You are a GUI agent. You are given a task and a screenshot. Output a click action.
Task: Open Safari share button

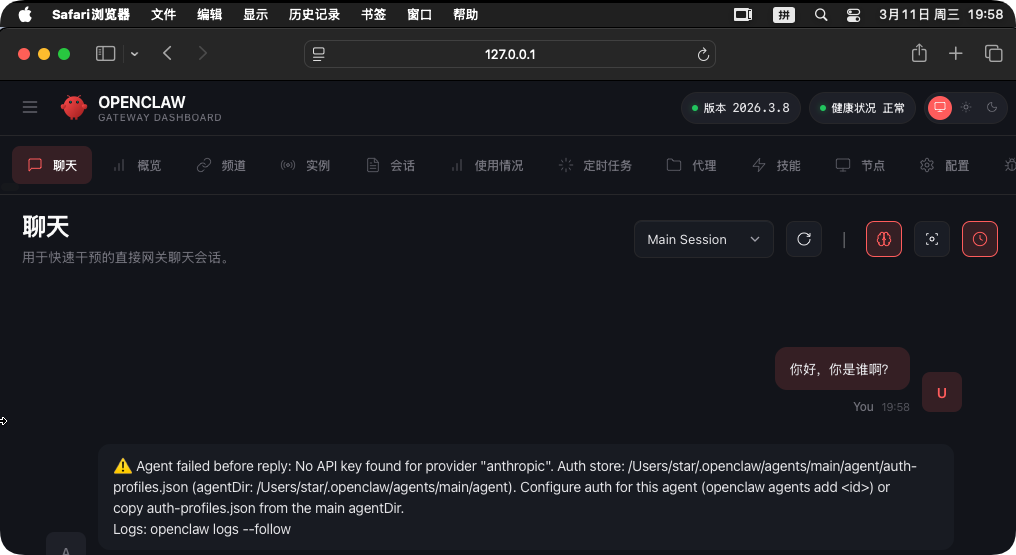click(x=919, y=53)
